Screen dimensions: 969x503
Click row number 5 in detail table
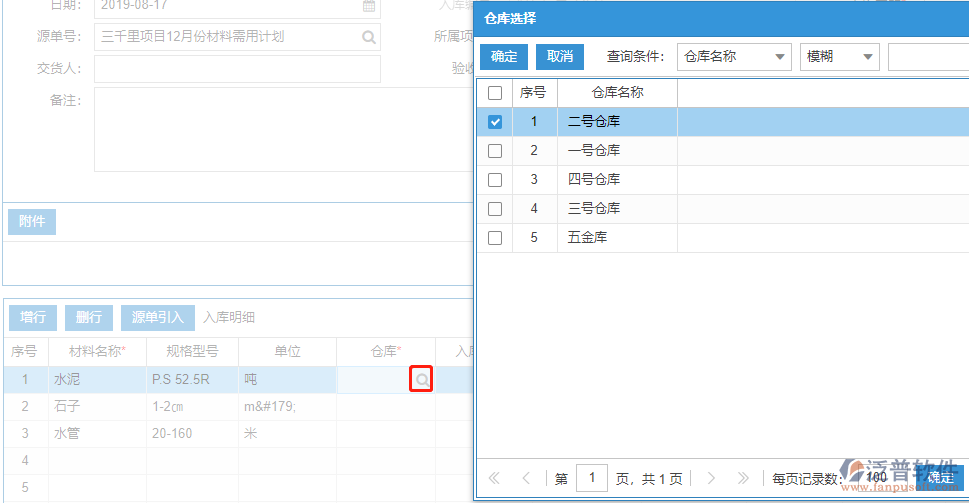(25, 488)
